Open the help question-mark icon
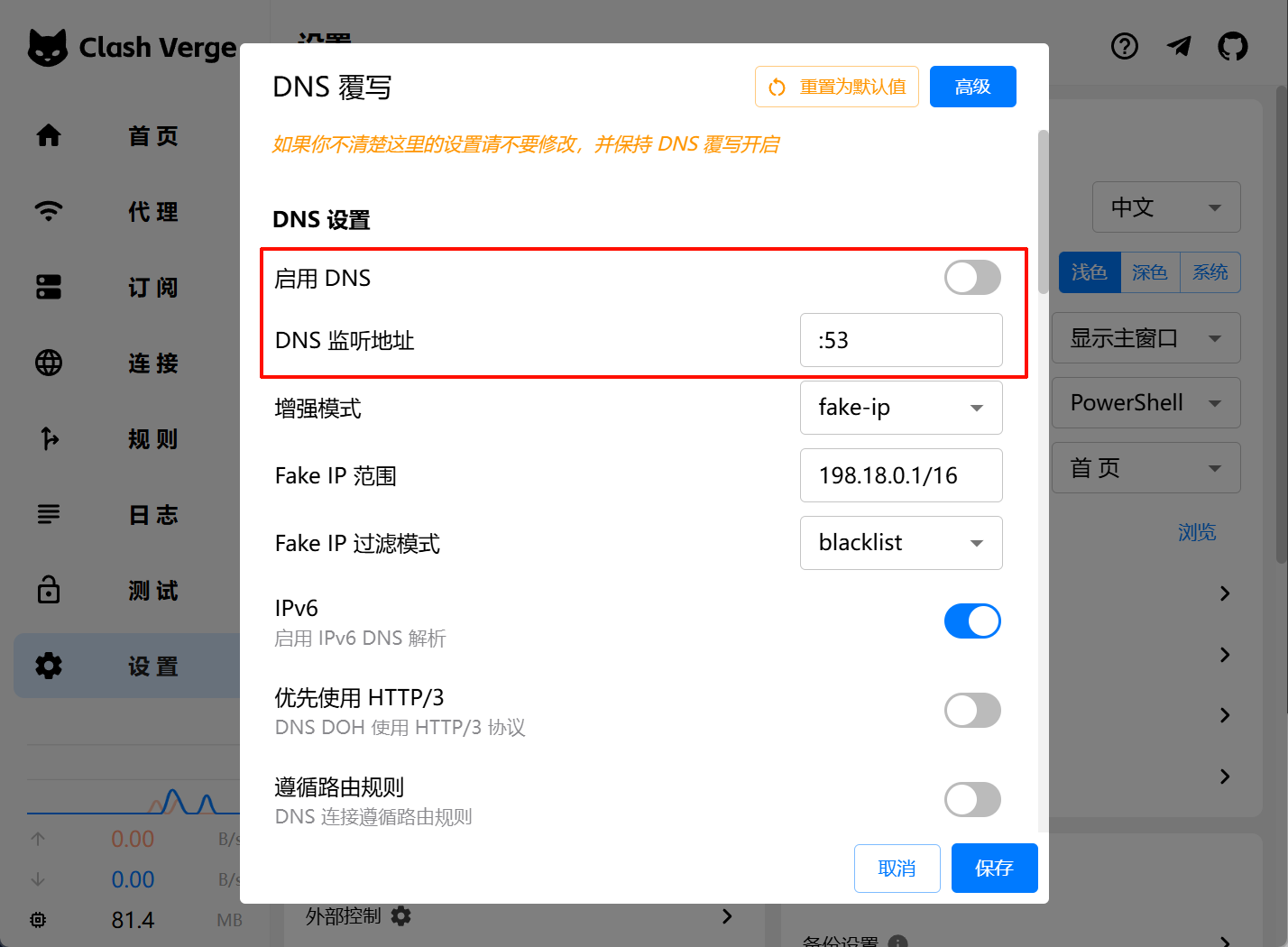Screen dimensions: 1288x947 click(1125, 46)
